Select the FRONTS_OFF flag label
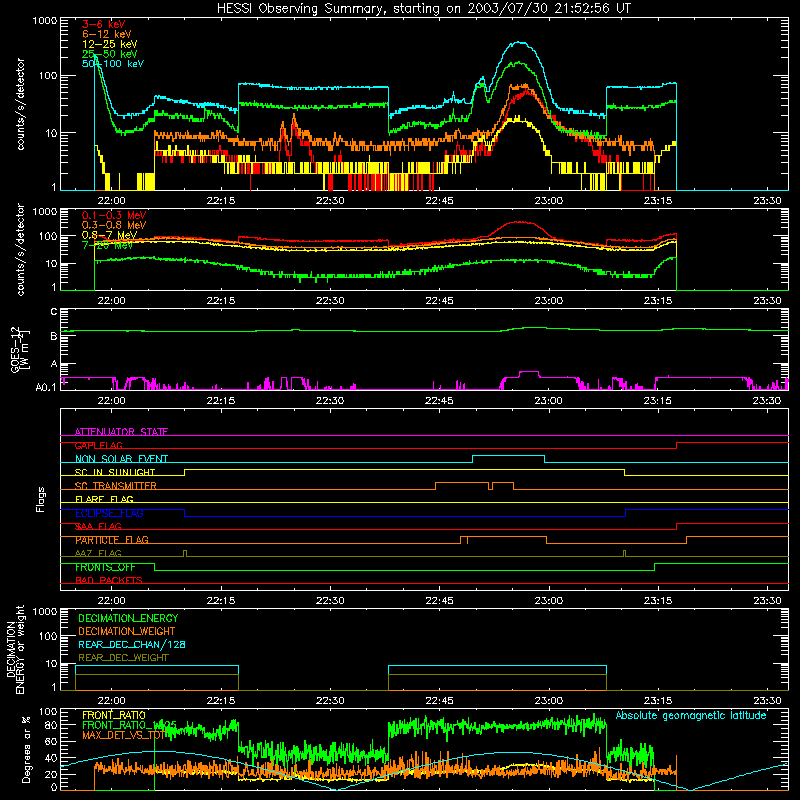800x800 pixels. (105, 567)
